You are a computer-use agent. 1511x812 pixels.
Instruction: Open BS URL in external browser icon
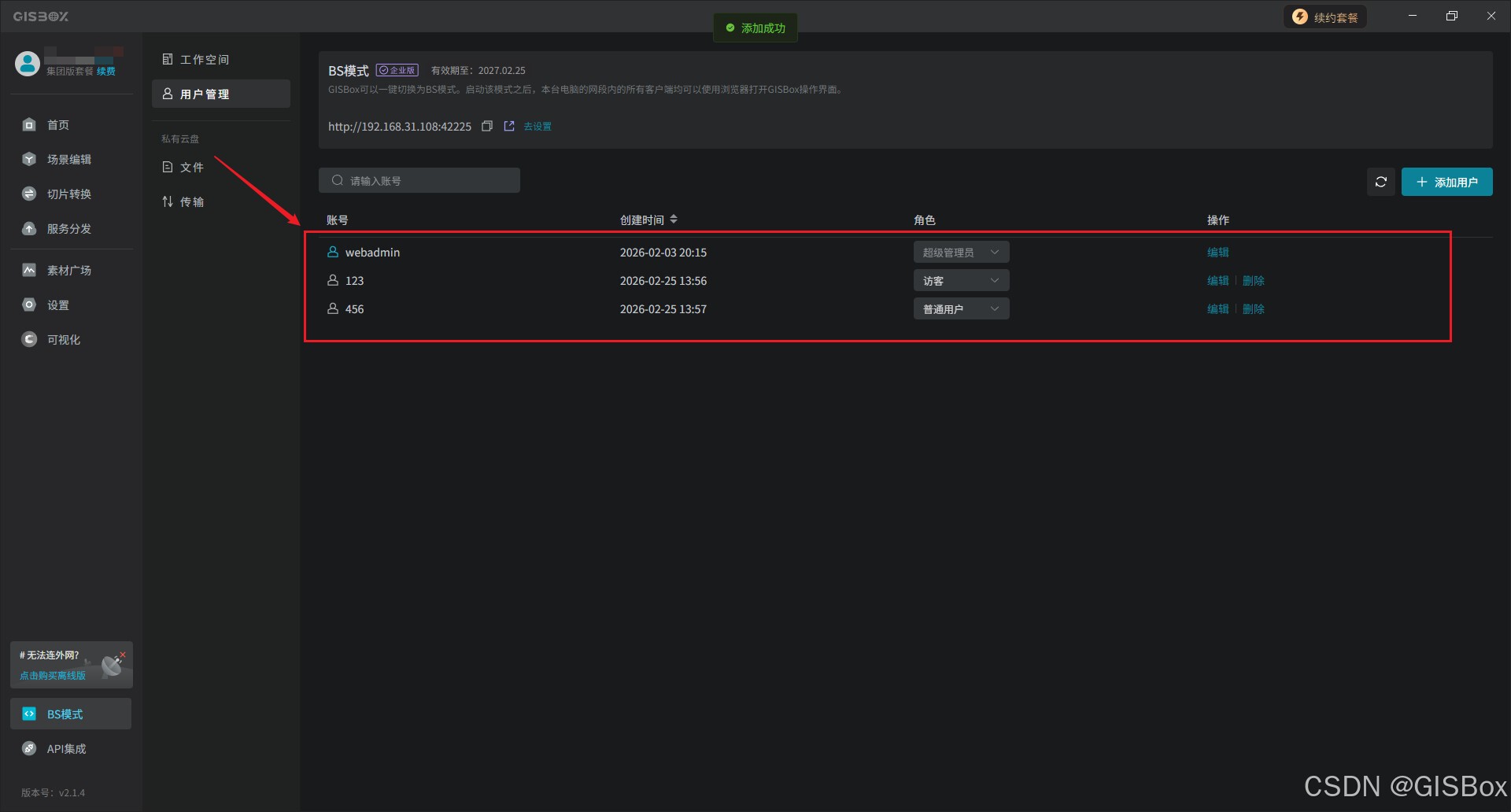(509, 126)
